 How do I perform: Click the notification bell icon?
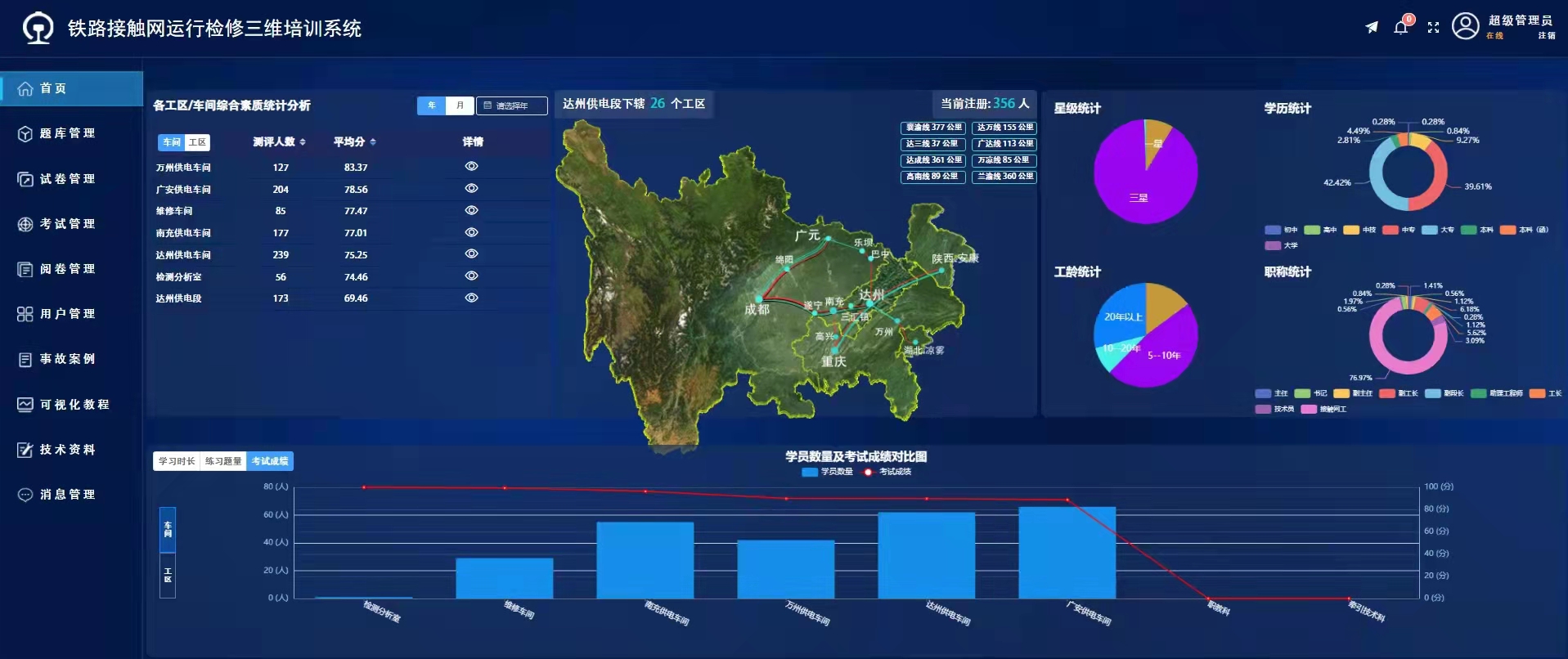(x=1400, y=28)
